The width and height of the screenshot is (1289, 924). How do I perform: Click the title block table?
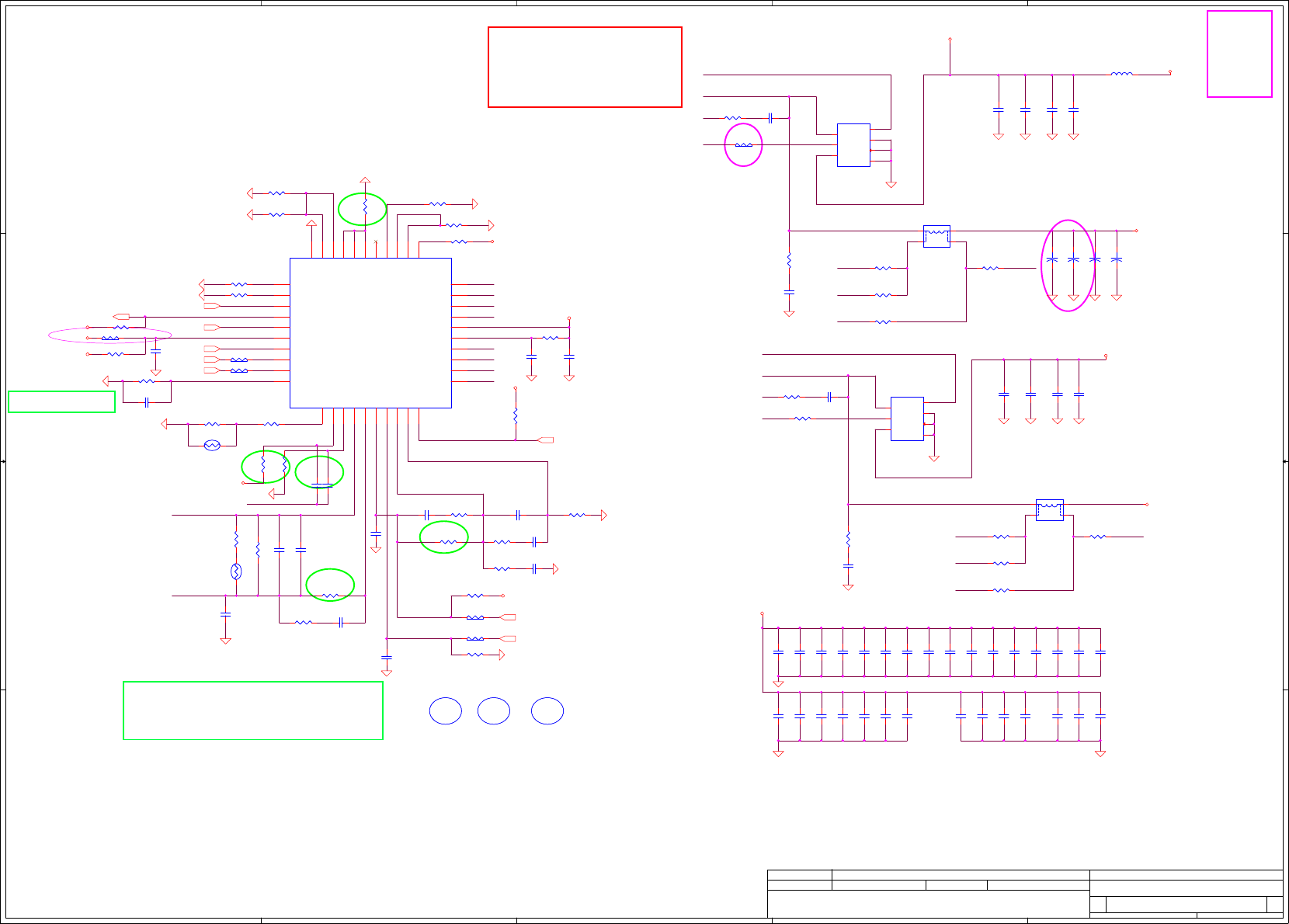pyautogui.click(x=1025, y=894)
